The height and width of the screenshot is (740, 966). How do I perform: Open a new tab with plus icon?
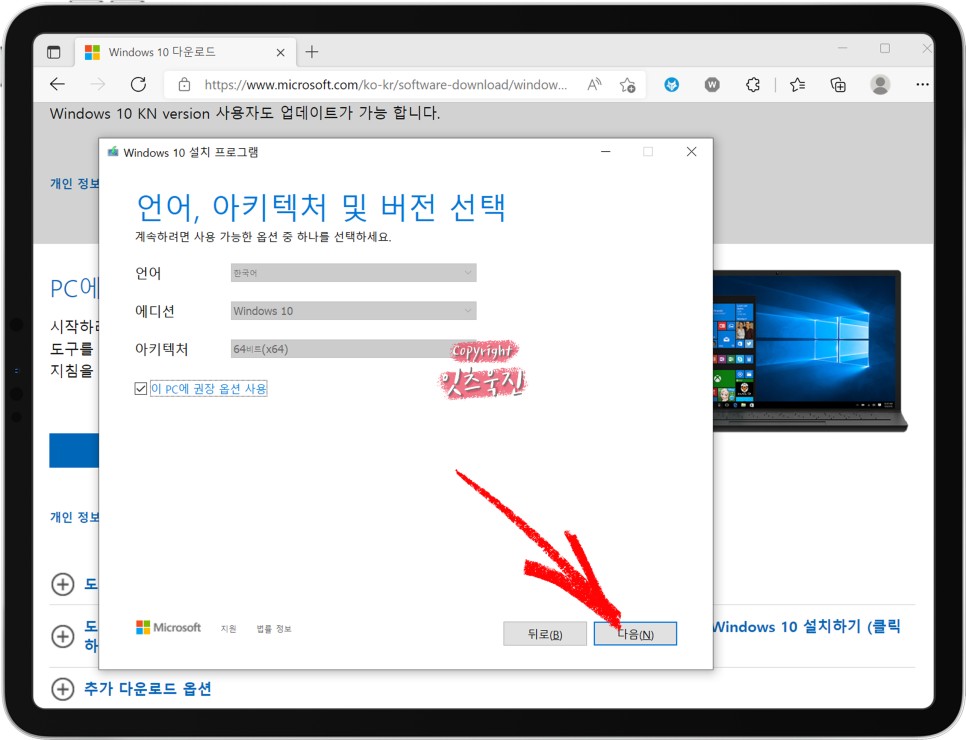click(312, 52)
